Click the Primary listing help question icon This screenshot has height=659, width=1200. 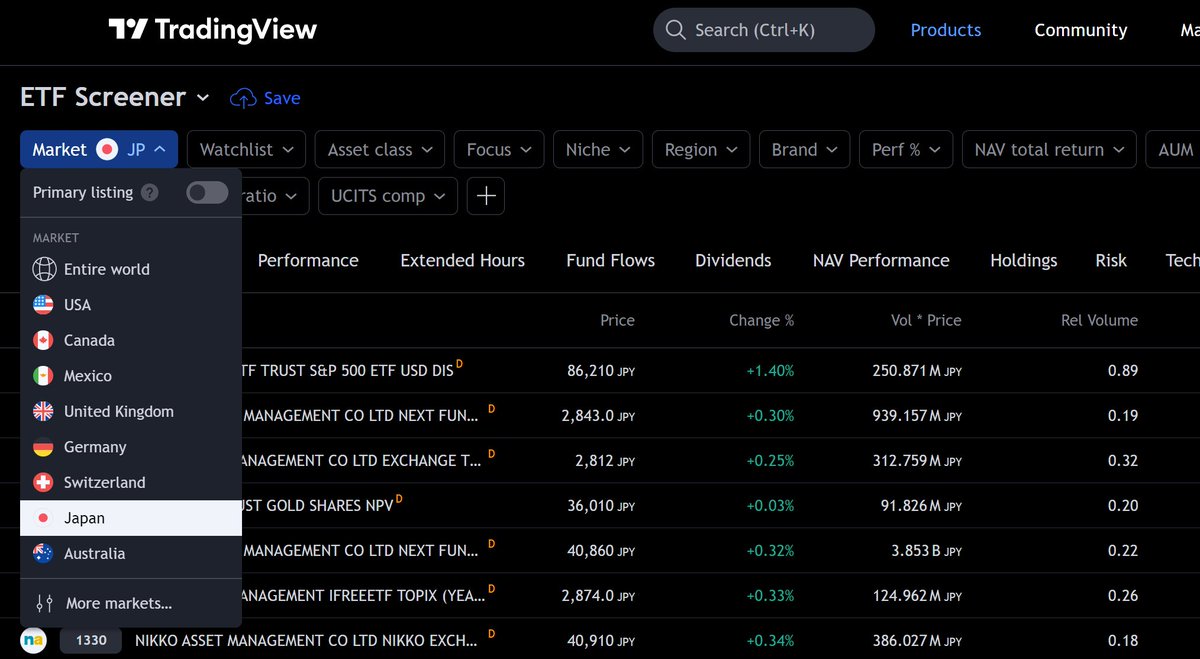(149, 193)
